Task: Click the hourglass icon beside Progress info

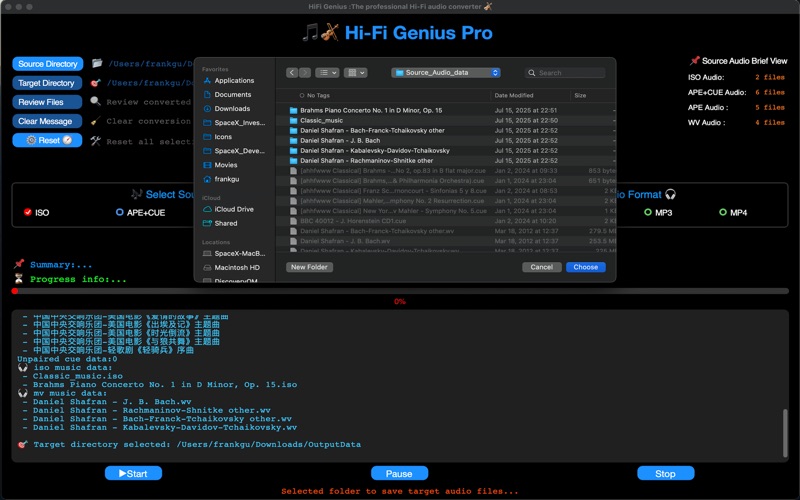Action: (19, 279)
